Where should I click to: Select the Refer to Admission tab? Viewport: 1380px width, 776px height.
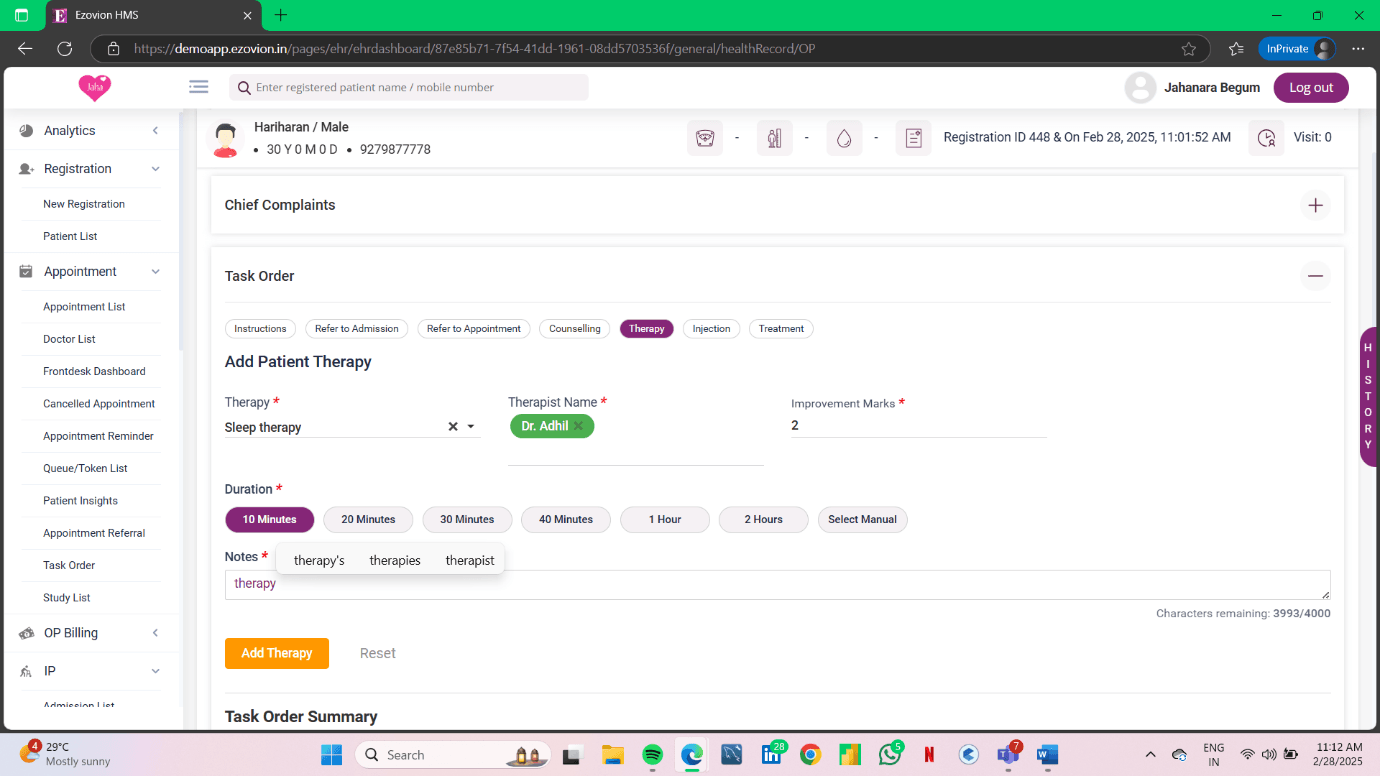[356, 328]
